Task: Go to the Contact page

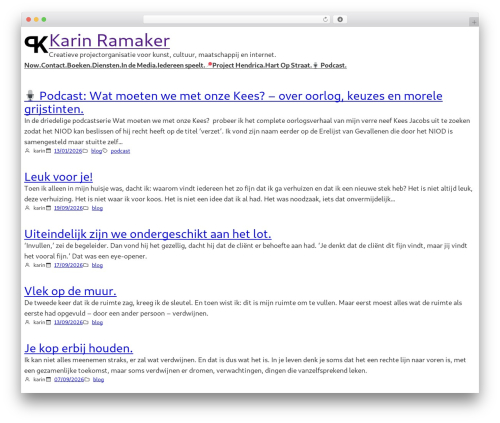Action: (x=53, y=65)
